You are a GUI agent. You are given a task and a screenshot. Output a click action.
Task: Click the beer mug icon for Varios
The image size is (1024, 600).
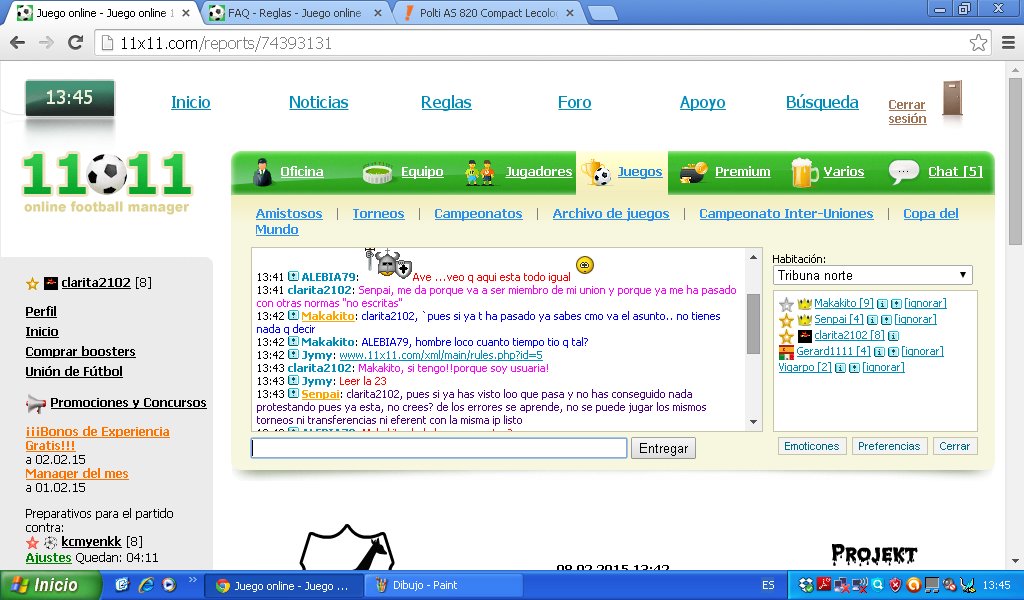803,172
